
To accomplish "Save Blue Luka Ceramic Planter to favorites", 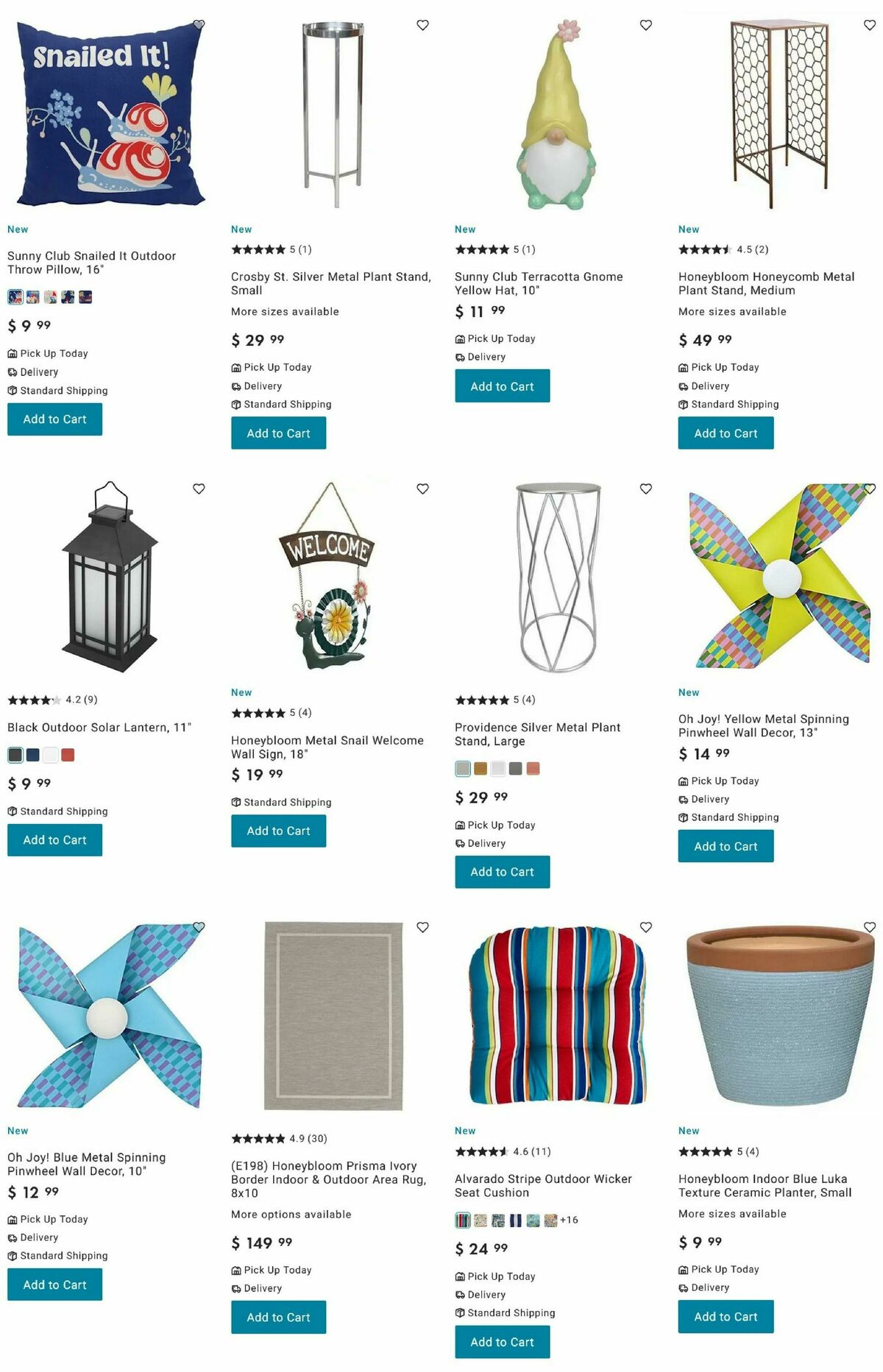I will [x=870, y=927].
